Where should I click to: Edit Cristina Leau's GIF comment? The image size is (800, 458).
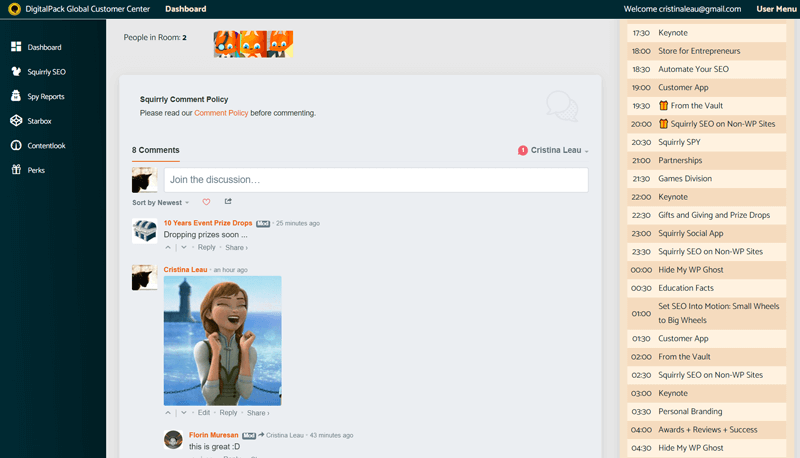[204, 413]
